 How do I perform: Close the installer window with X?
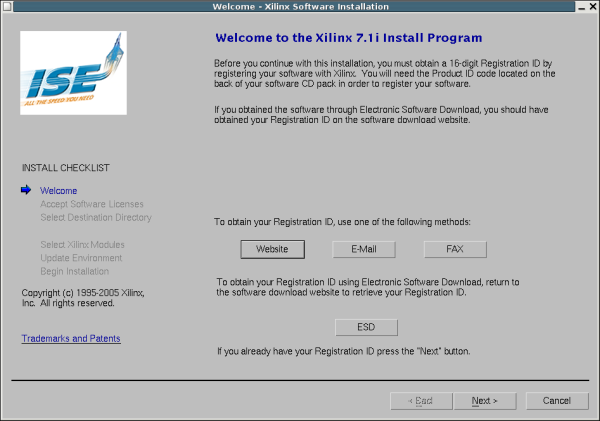point(593,7)
